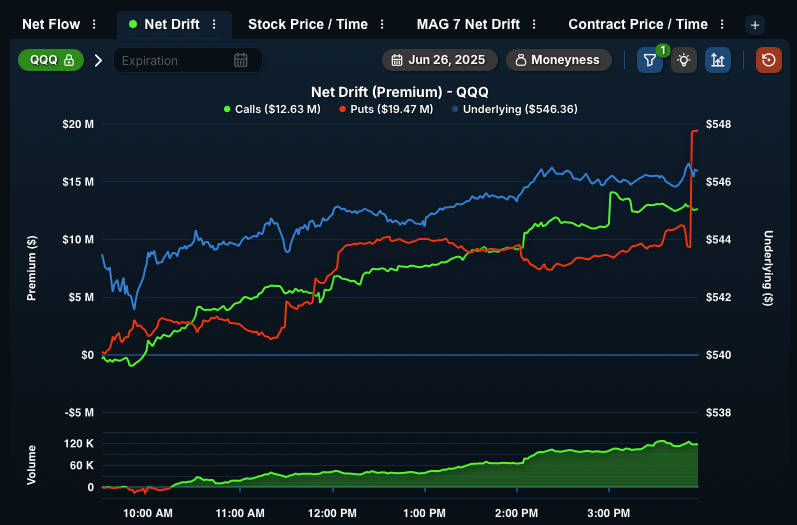Click the $20 M premium axis label
Viewport: 797px width, 525px height.
78,125
